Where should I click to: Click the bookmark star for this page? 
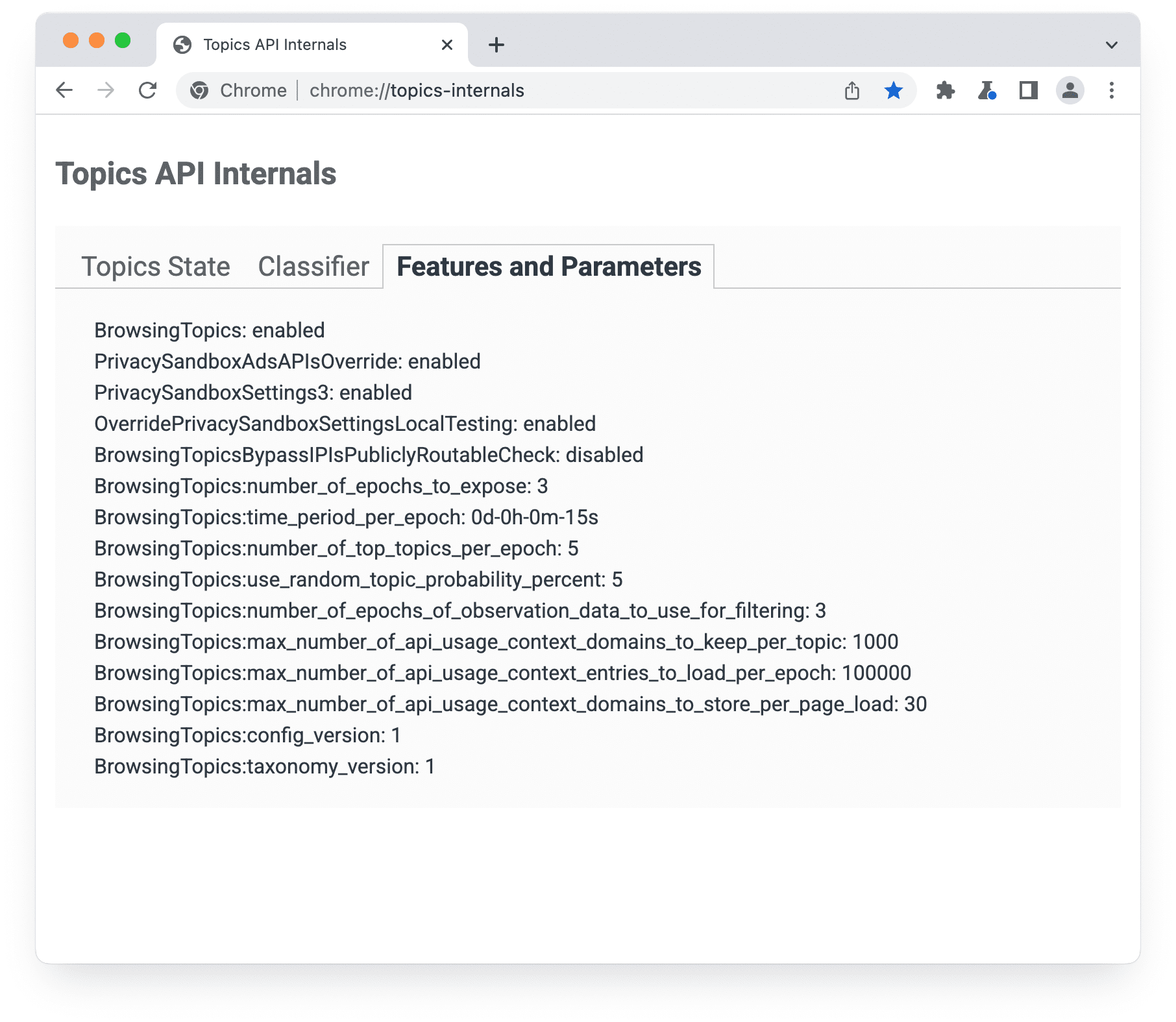894,90
